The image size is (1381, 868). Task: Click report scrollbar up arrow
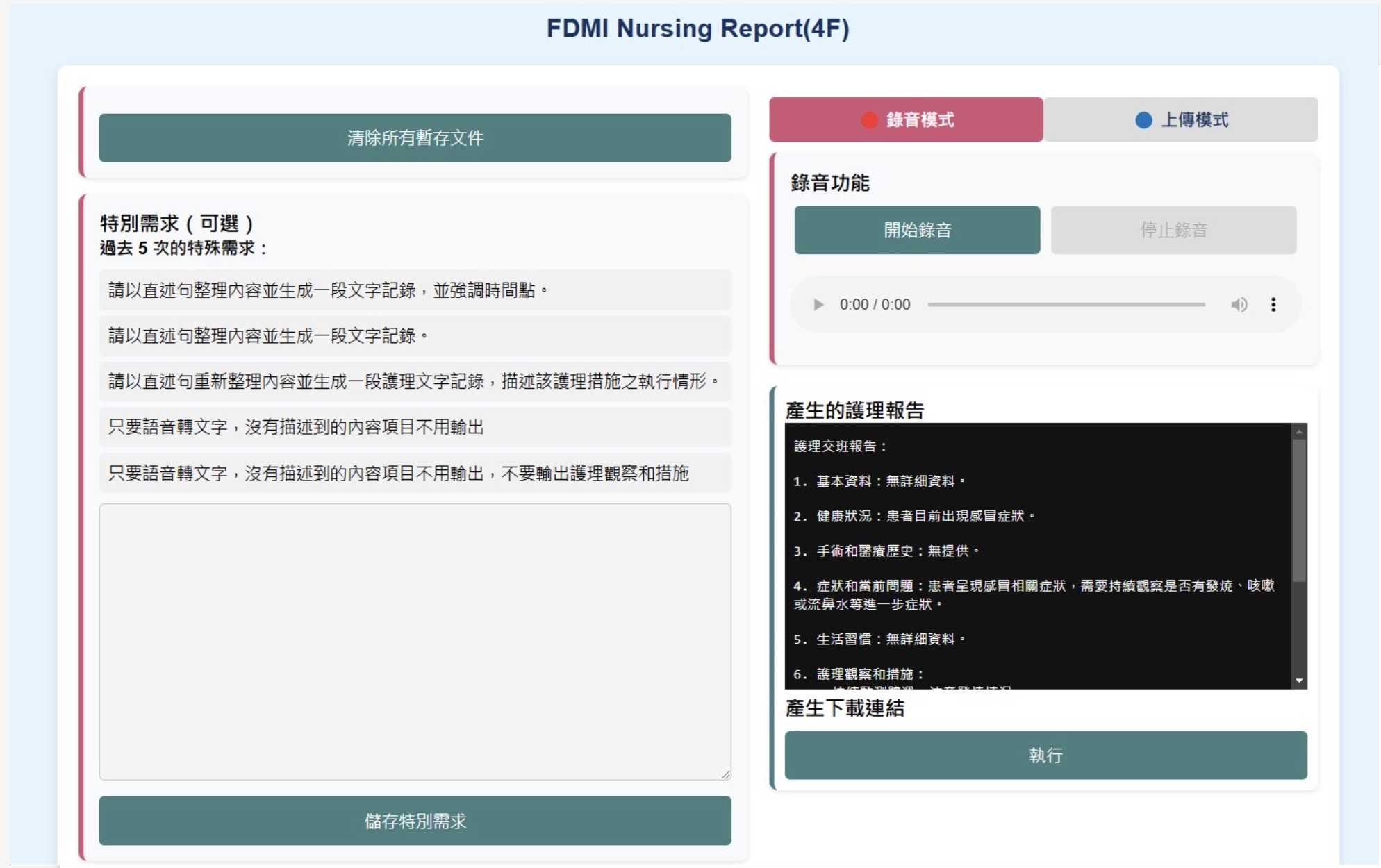(1298, 431)
